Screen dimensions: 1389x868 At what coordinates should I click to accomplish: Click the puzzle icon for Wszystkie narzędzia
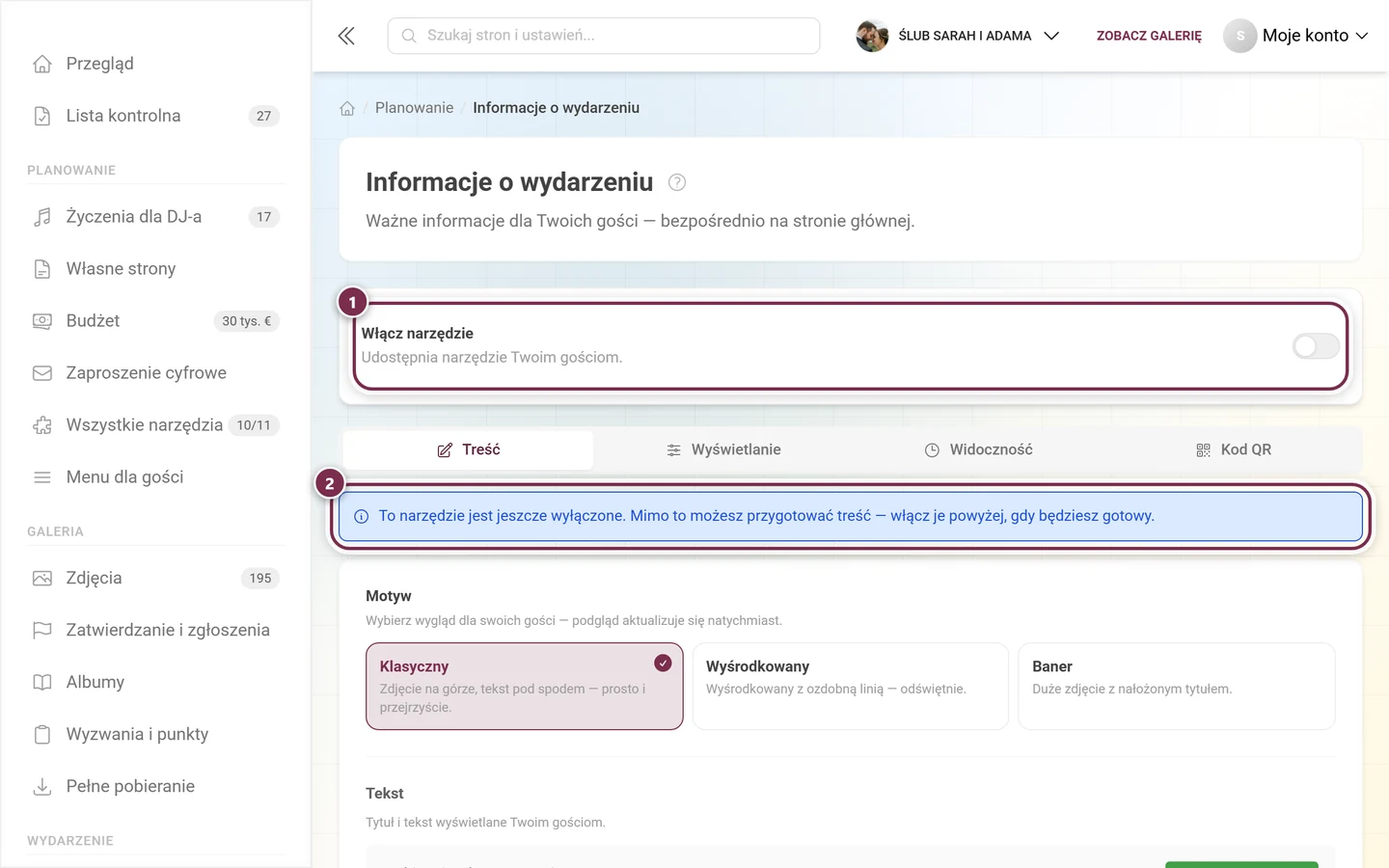pos(42,425)
